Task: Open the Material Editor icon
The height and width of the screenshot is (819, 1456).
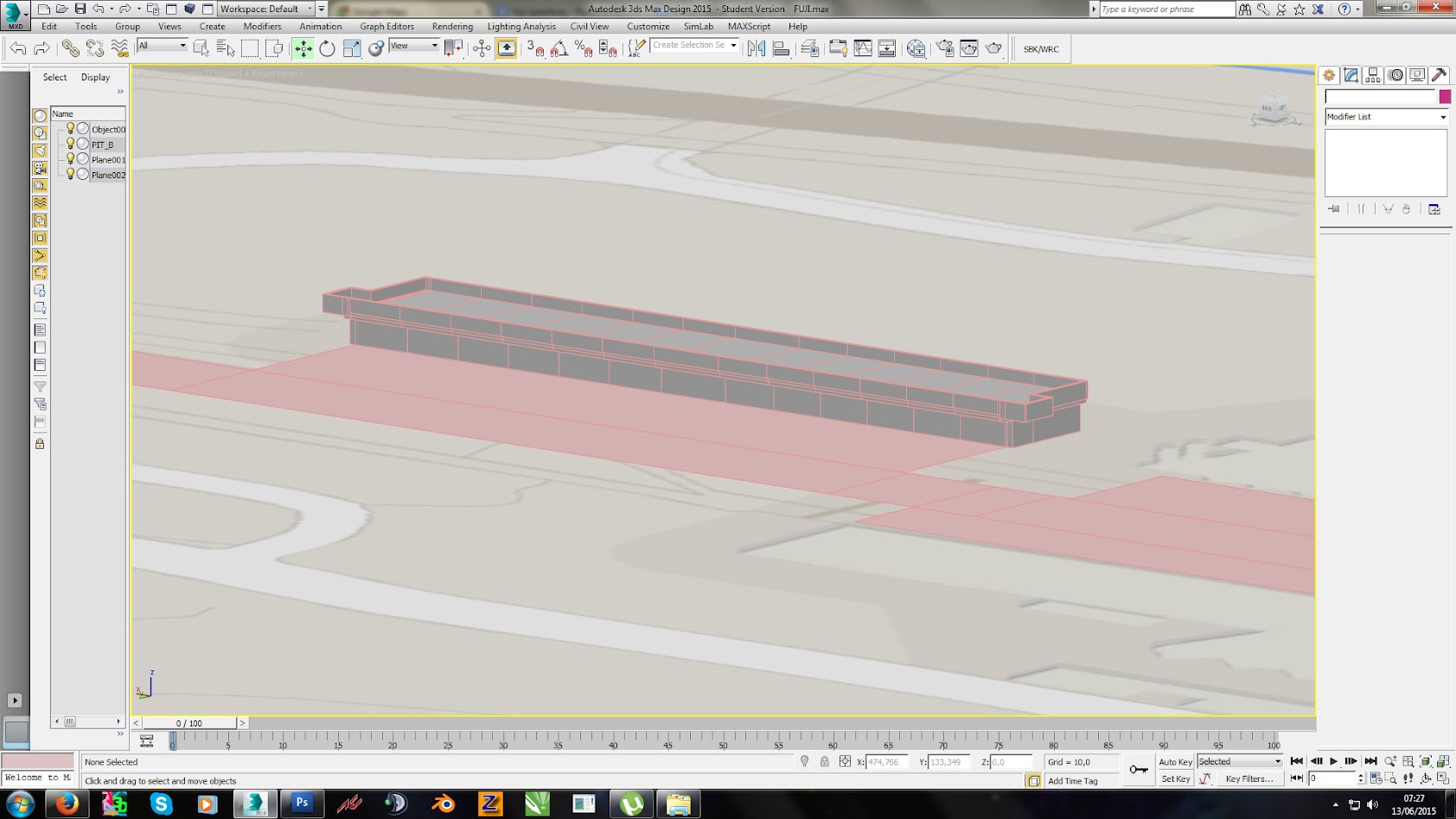Action: click(x=916, y=49)
